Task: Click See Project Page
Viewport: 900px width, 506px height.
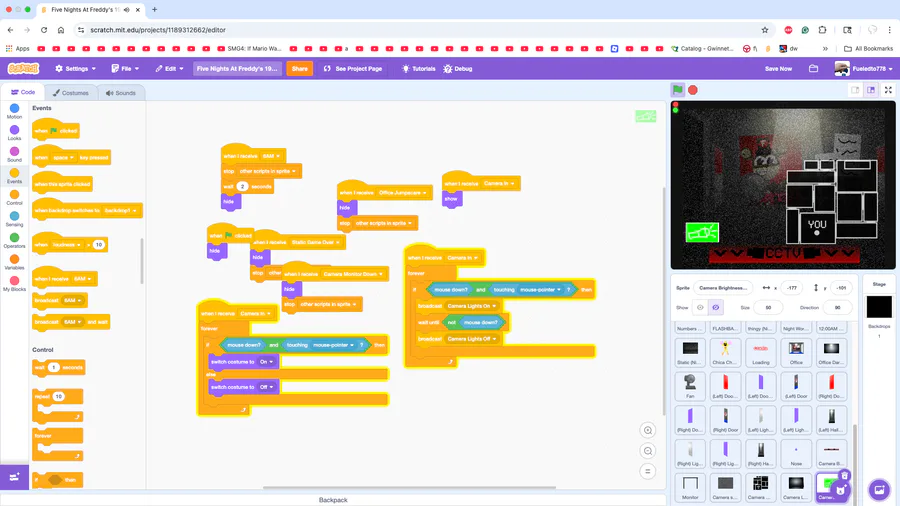Action: pos(352,68)
